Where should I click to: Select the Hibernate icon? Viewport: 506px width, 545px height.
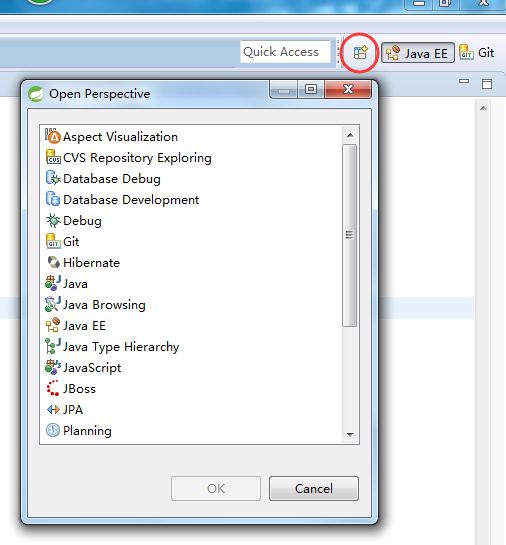coord(53,262)
